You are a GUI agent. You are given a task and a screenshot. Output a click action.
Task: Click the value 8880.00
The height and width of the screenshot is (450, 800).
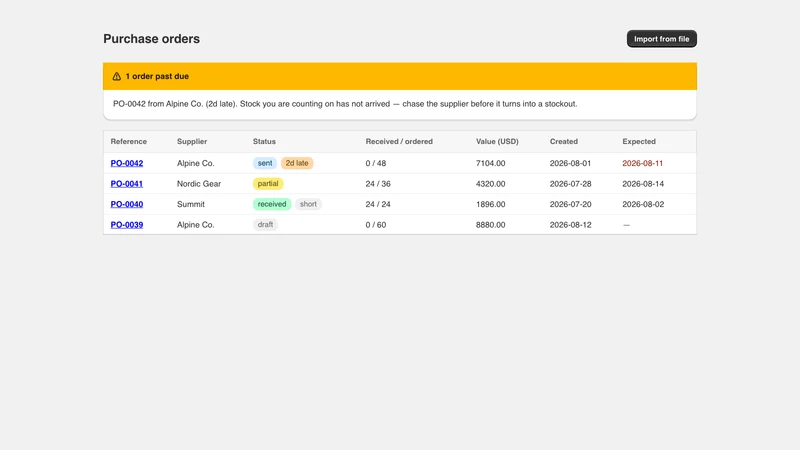click(490, 224)
